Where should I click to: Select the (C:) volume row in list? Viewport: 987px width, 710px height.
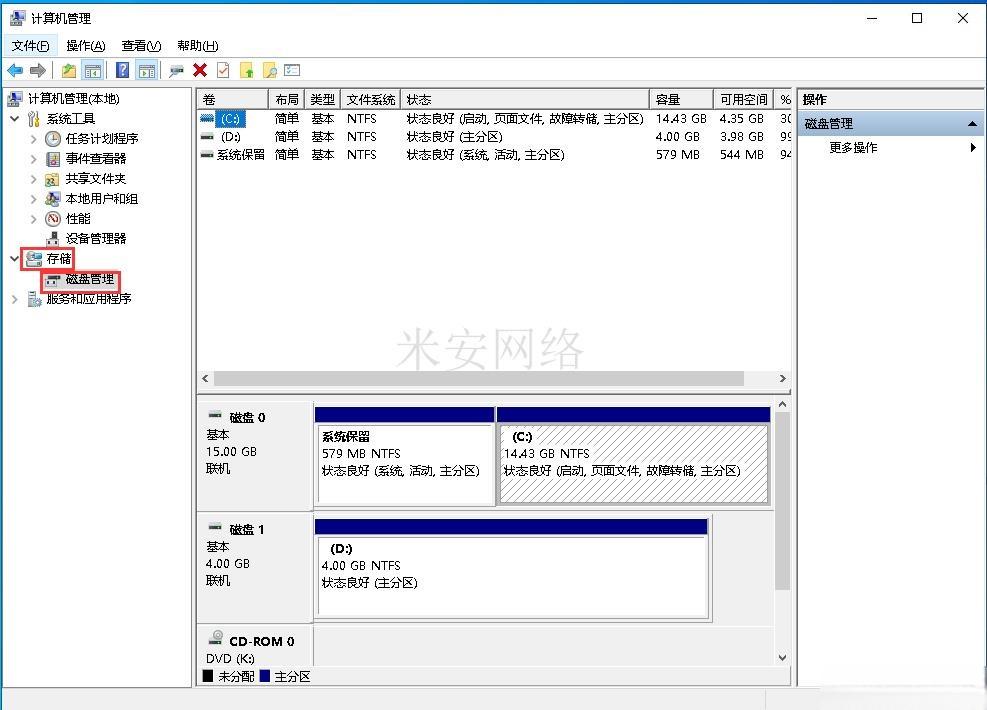[494, 118]
